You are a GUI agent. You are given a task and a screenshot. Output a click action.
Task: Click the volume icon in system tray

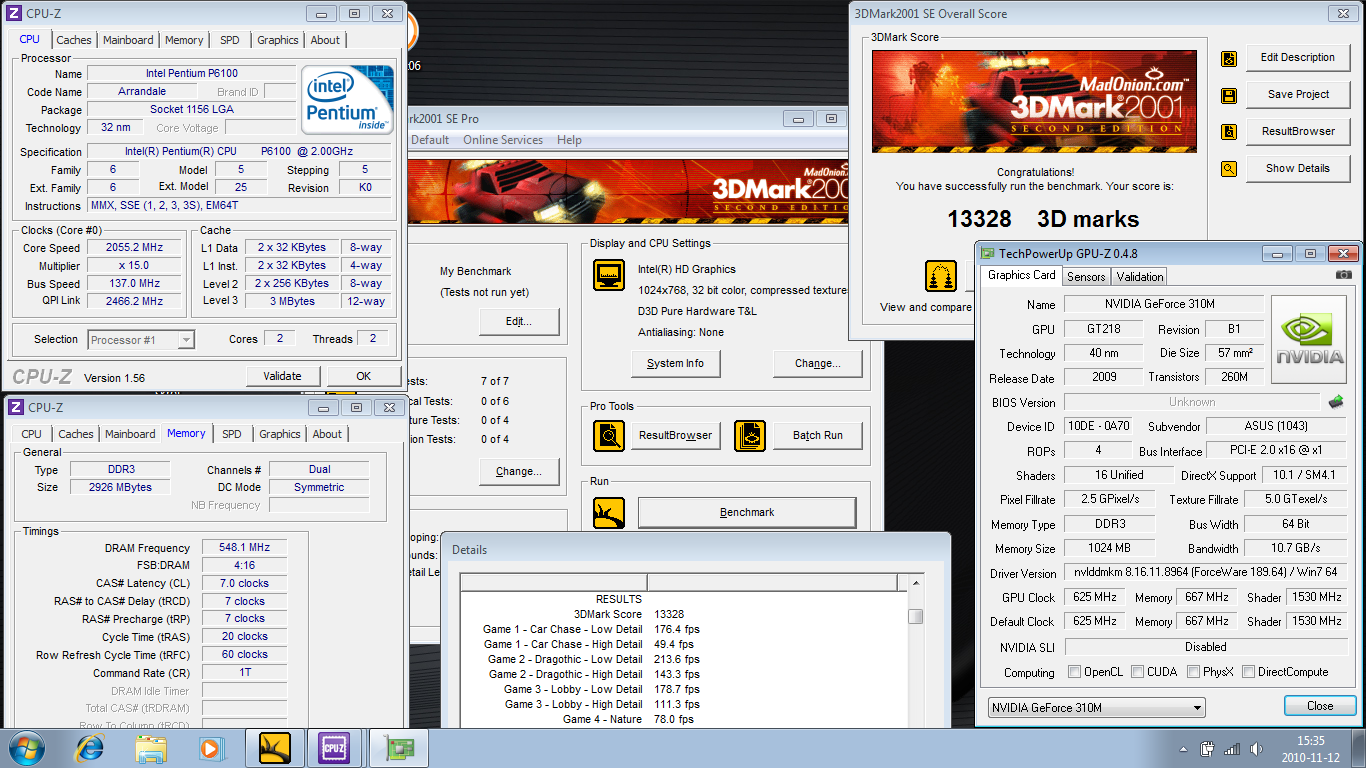(x=1255, y=748)
